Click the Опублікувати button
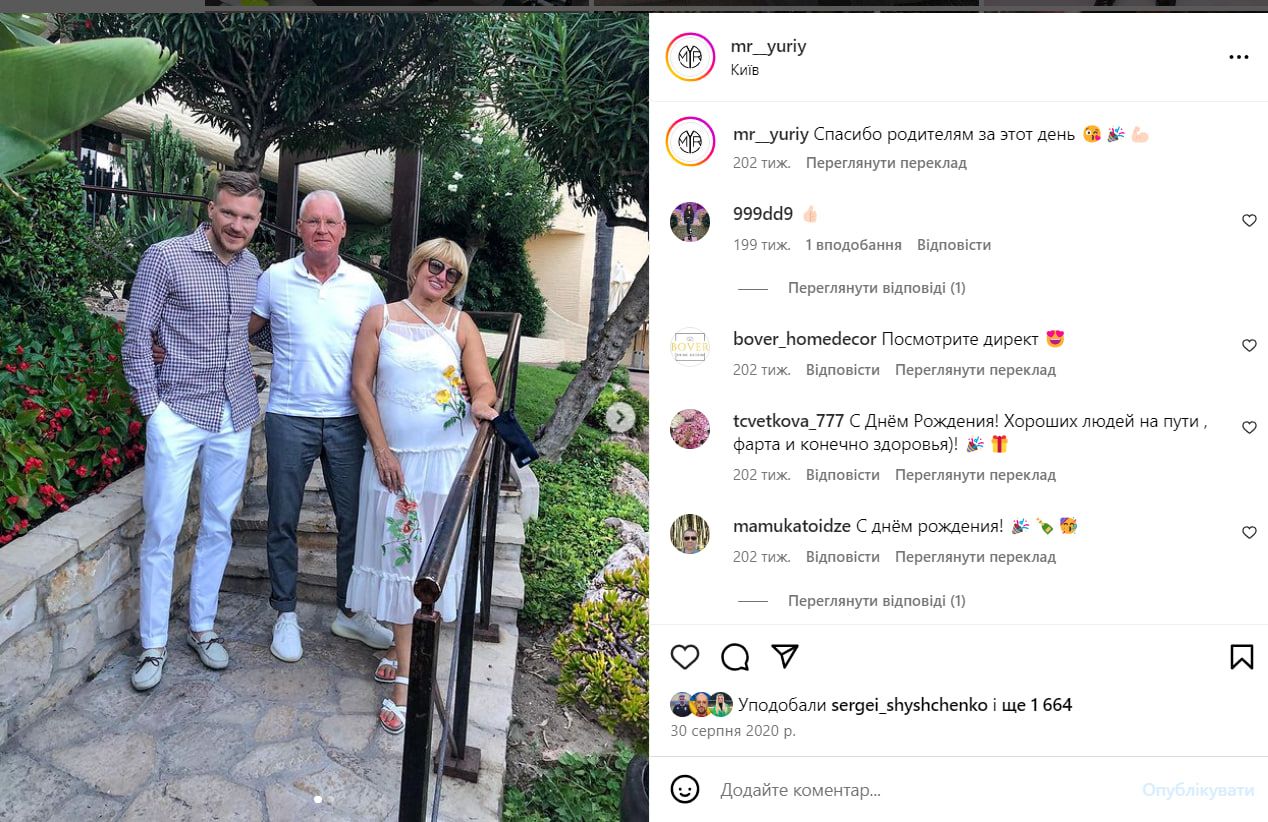This screenshot has height=822, width=1268. [1198, 790]
